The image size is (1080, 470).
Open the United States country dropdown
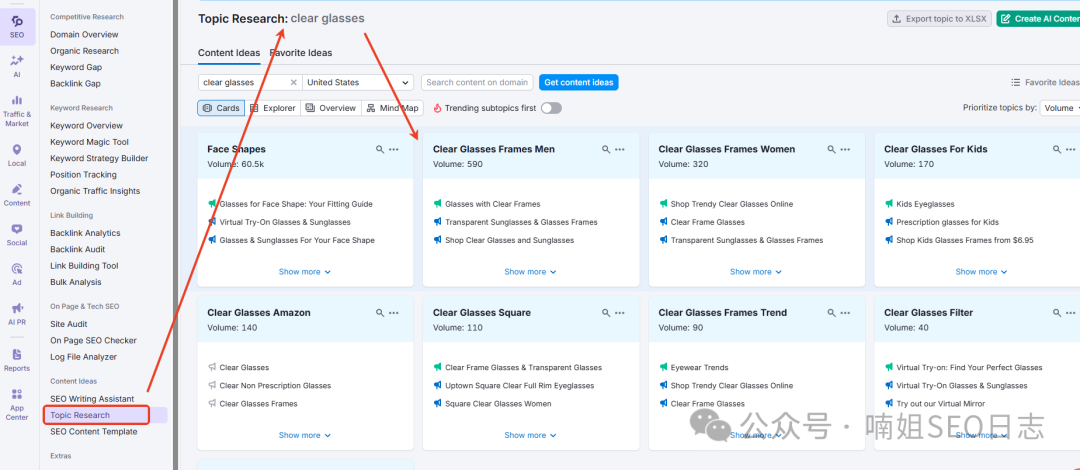click(359, 83)
